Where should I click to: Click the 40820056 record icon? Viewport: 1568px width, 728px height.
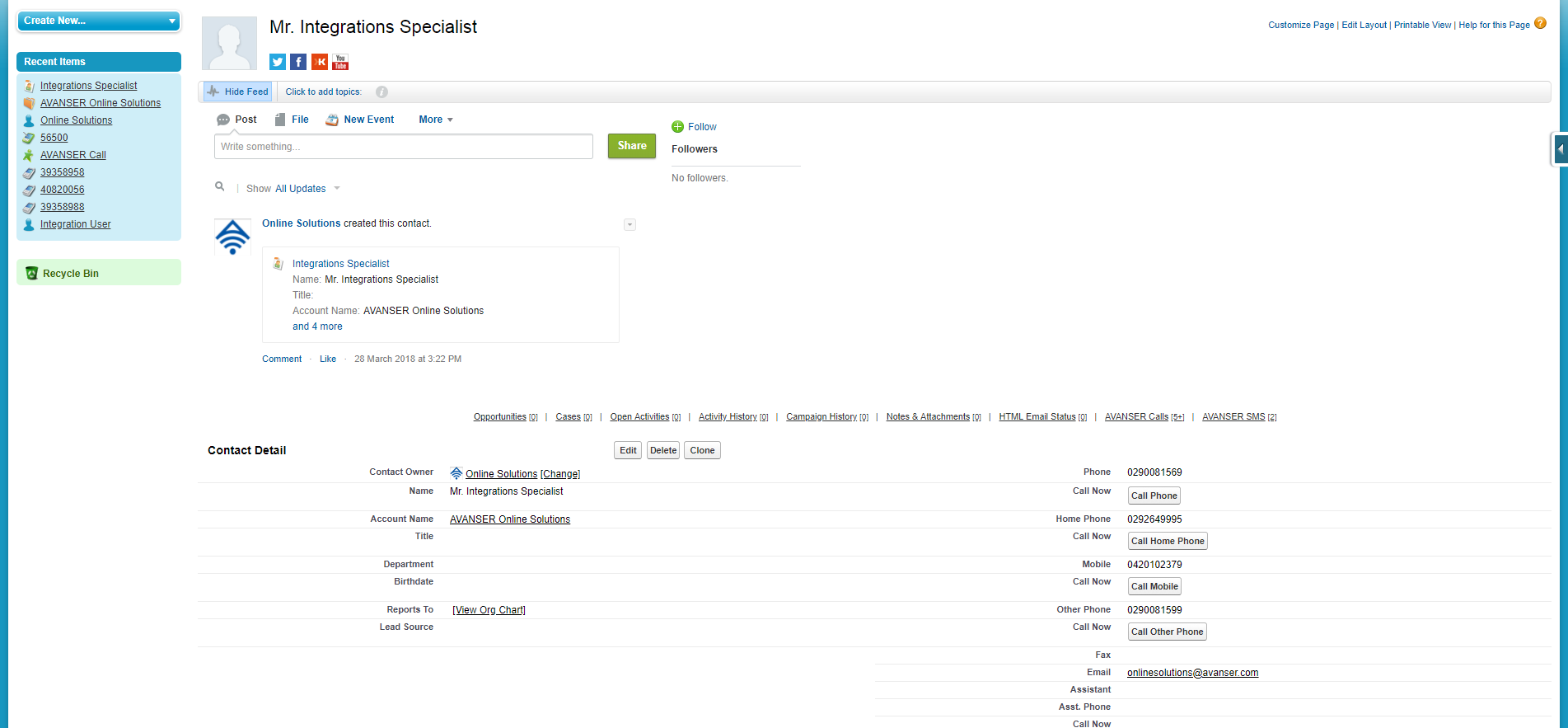pyautogui.click(x=29, y=190)
